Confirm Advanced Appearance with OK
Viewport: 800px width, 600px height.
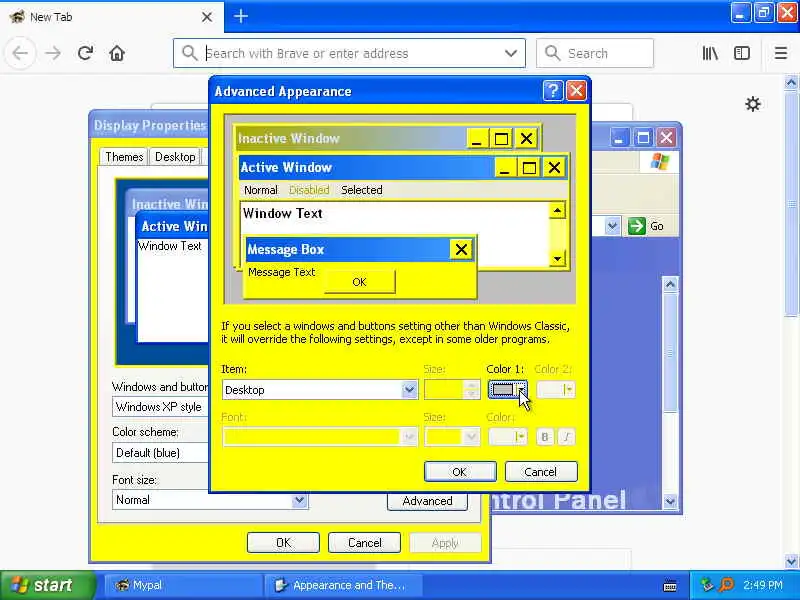pyautogui.click(x=460, y=472)
